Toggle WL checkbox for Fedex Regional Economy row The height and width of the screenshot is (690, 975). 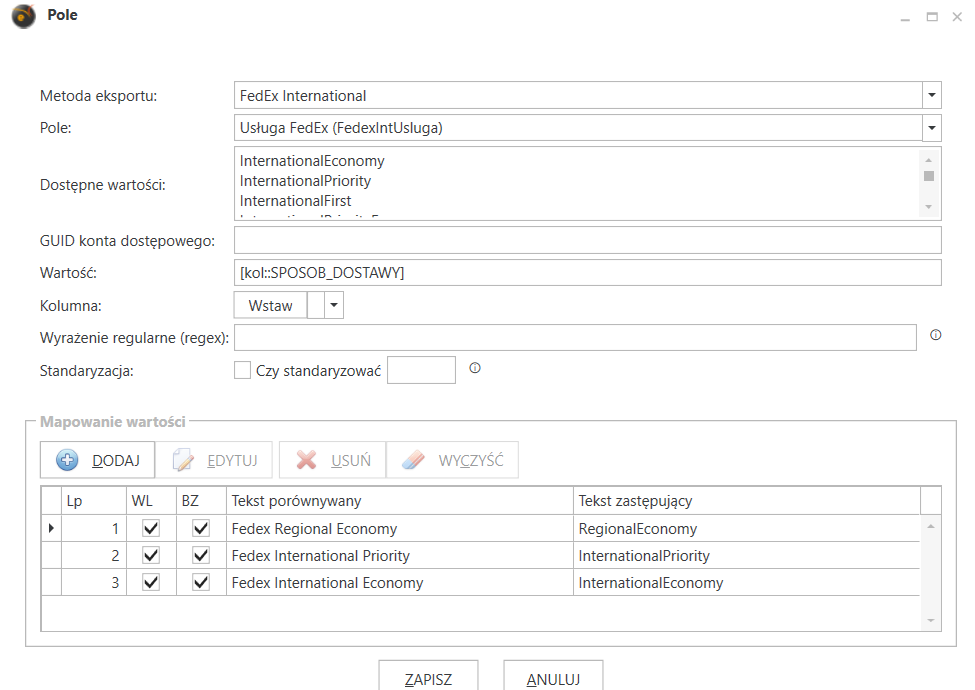151,528
